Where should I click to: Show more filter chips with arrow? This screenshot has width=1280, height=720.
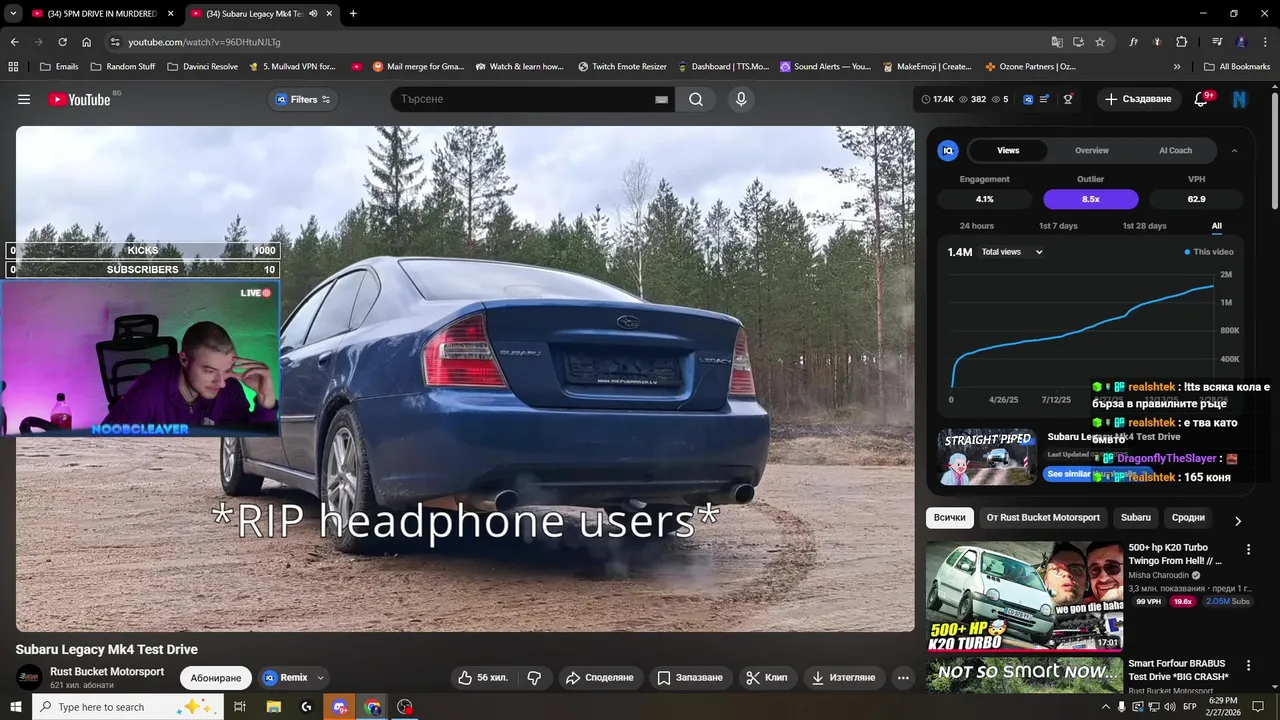click(x=1237, y=521)
